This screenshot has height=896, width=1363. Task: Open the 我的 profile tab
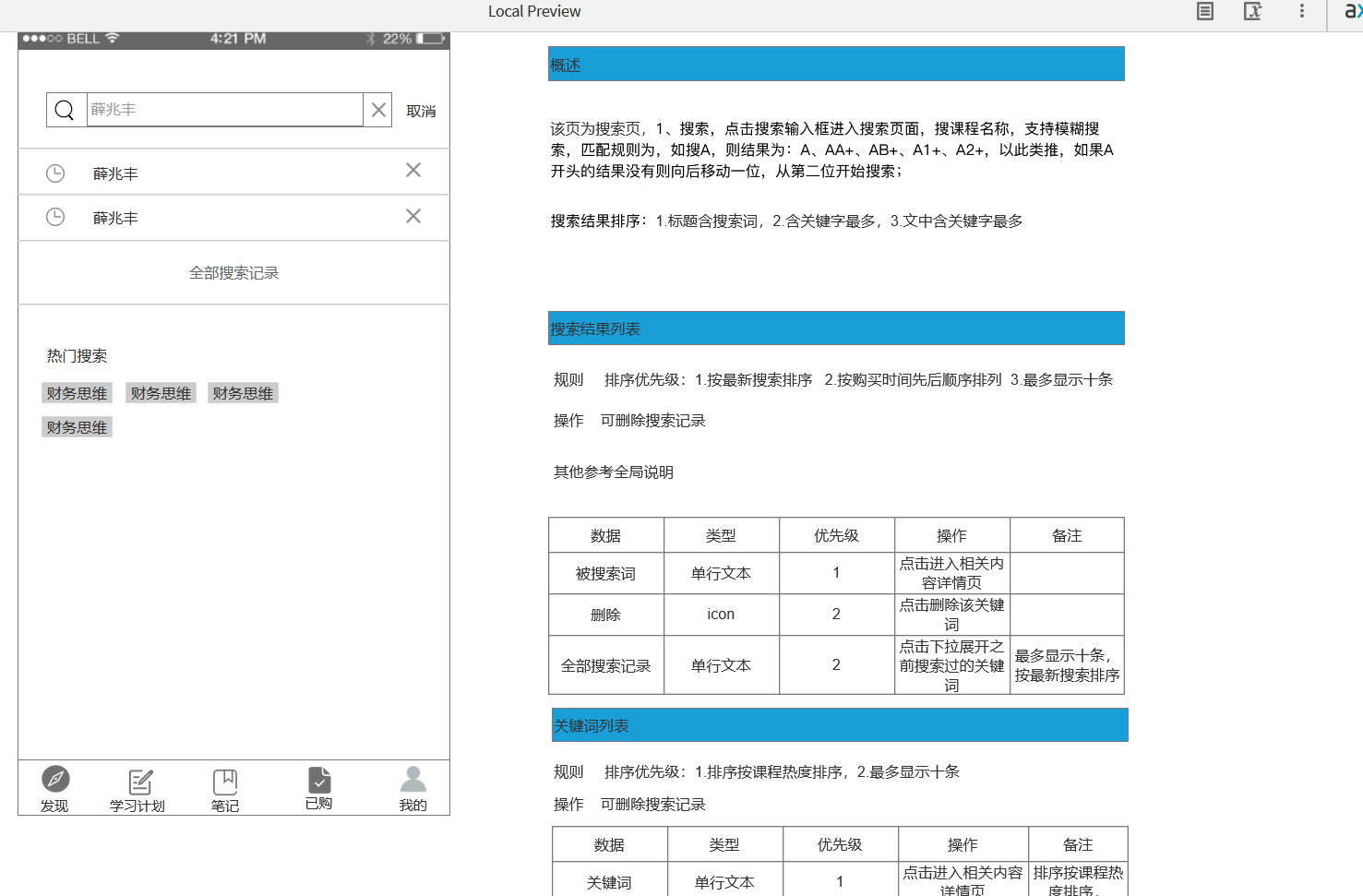[x=413, y=790]
